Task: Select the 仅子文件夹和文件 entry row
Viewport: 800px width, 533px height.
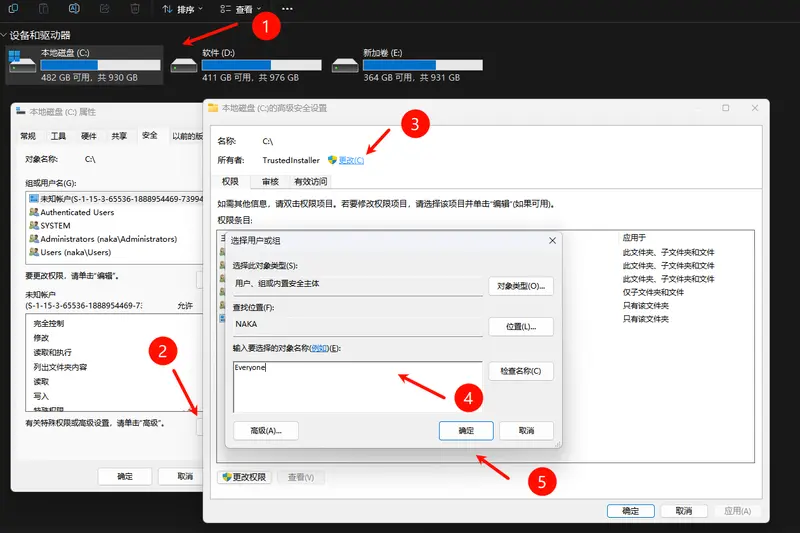Action: tap(653, 292)
